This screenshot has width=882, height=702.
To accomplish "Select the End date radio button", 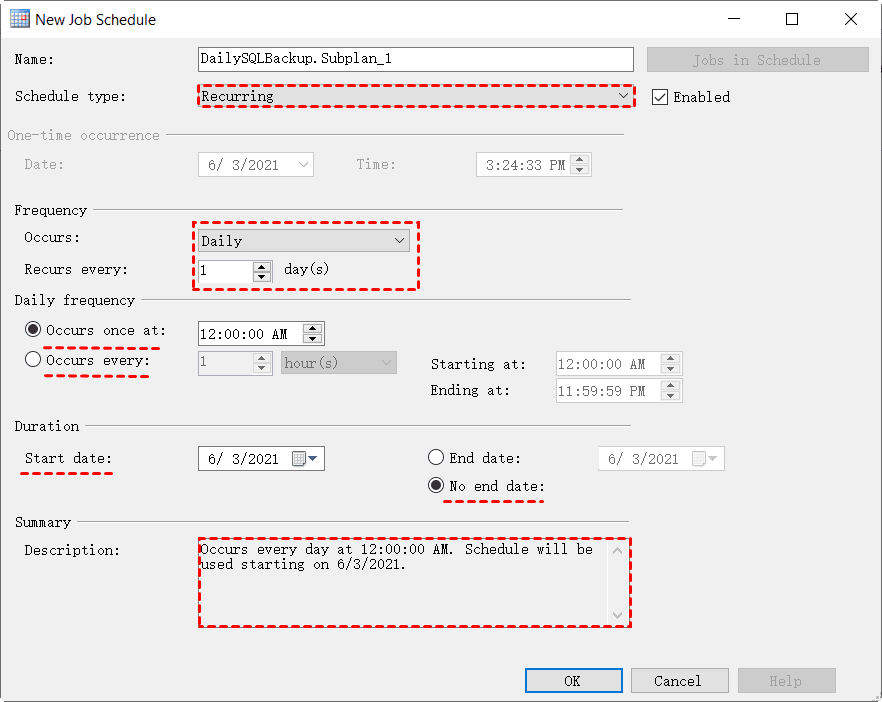I will click(436, 458).
